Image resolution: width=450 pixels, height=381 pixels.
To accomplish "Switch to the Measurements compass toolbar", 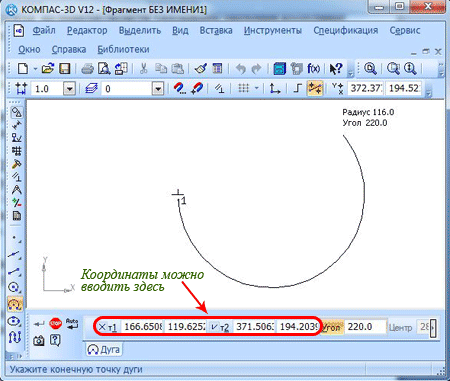I will (x=17, y=190).
